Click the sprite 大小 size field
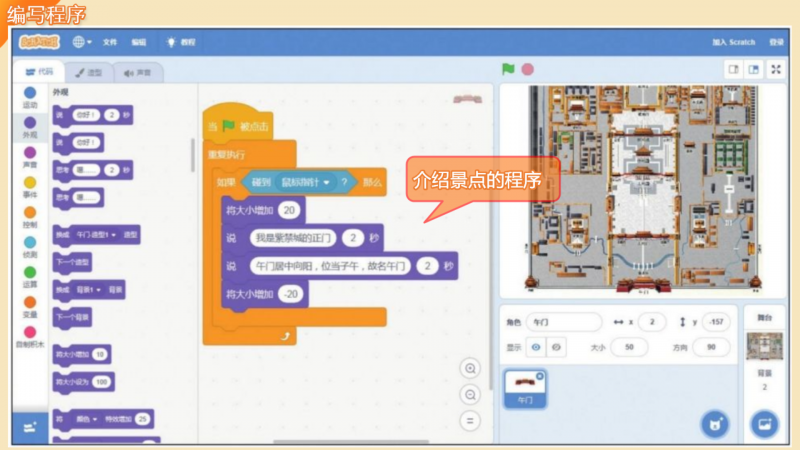Viewport: 800px width, 450px height. coord(629,347)
